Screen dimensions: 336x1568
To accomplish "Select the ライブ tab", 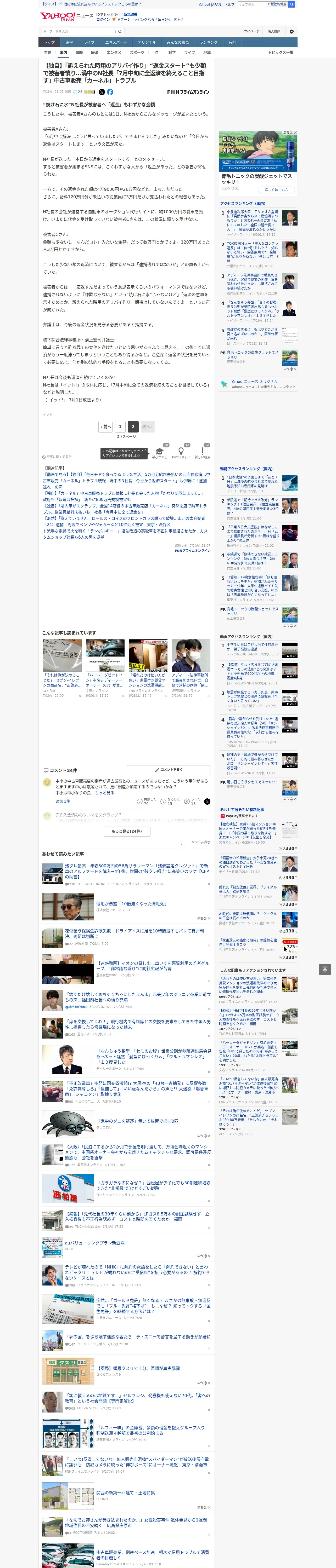I will [89, 43].
